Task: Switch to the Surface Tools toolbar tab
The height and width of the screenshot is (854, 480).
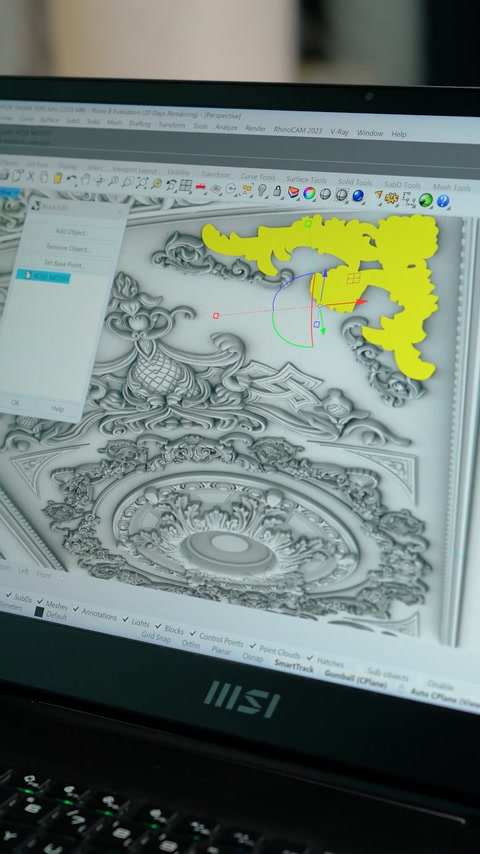Action: pos(306,180)
